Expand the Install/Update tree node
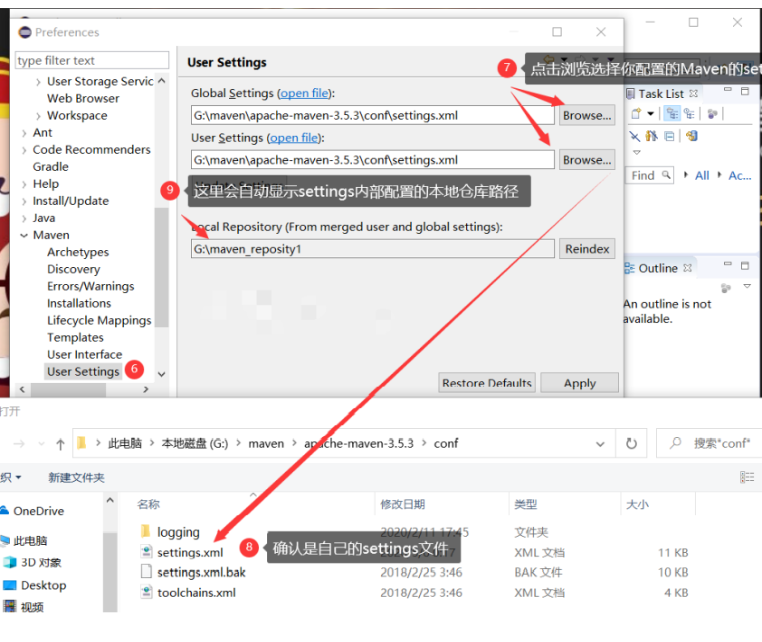This screenshot has width=762, height=642. [x=24, y=201]
